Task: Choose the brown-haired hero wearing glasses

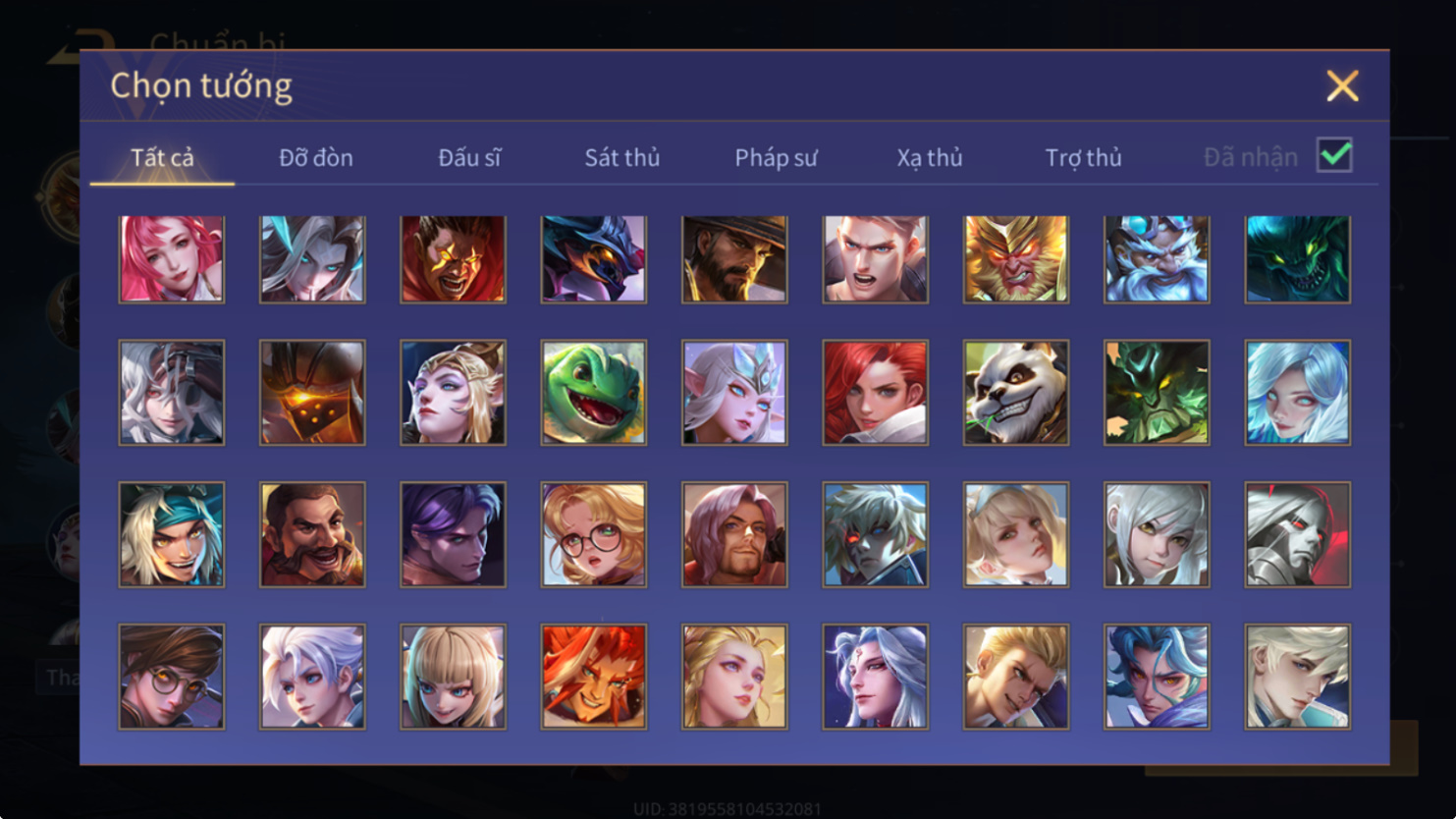Action: pyautogui.click(x=172, y=677)
